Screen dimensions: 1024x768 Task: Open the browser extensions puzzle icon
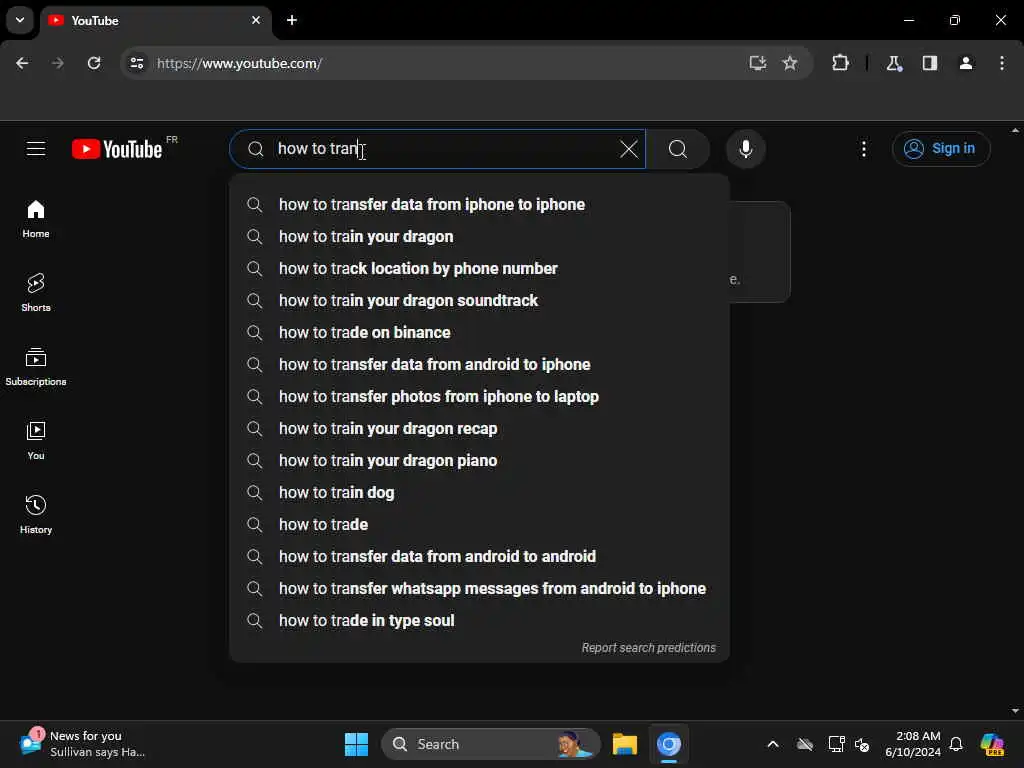tap(840, 63)
